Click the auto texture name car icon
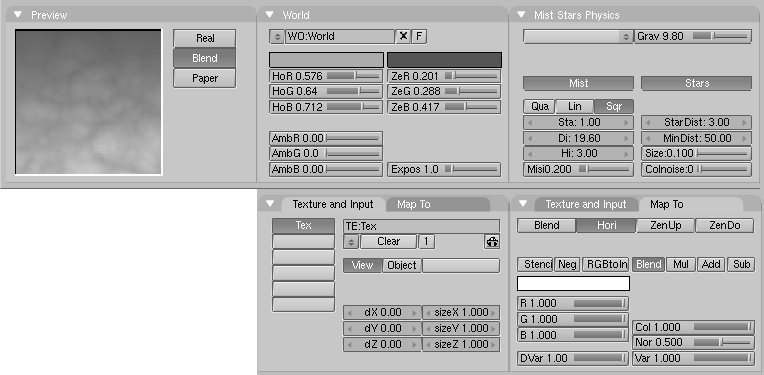 [492, 242]
